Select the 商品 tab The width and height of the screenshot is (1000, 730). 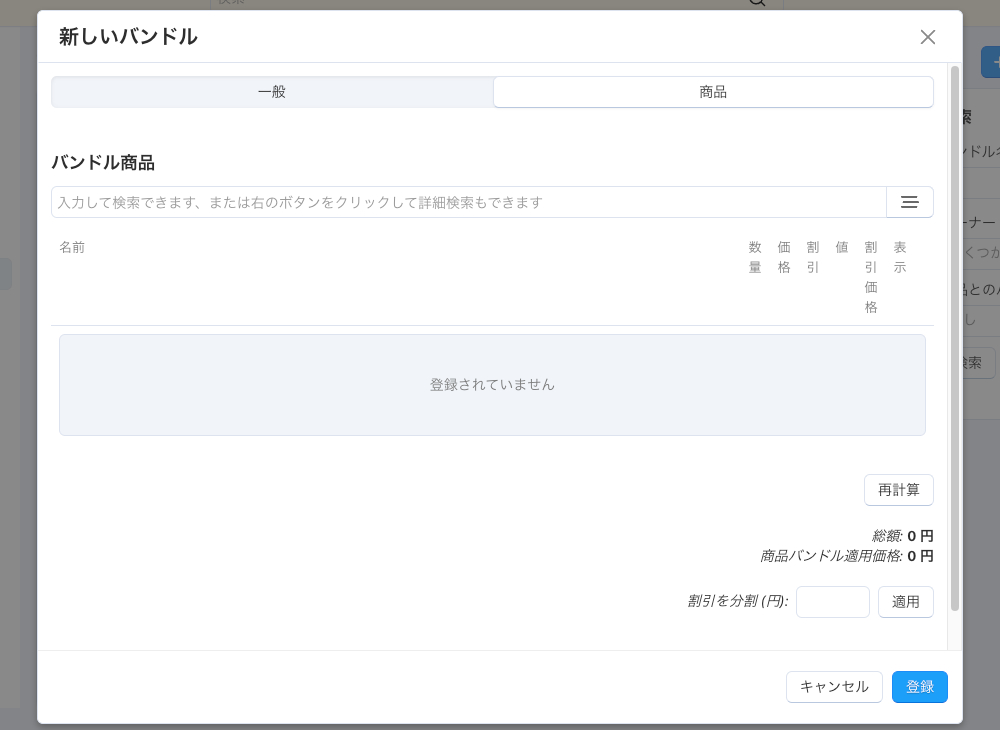713,92
